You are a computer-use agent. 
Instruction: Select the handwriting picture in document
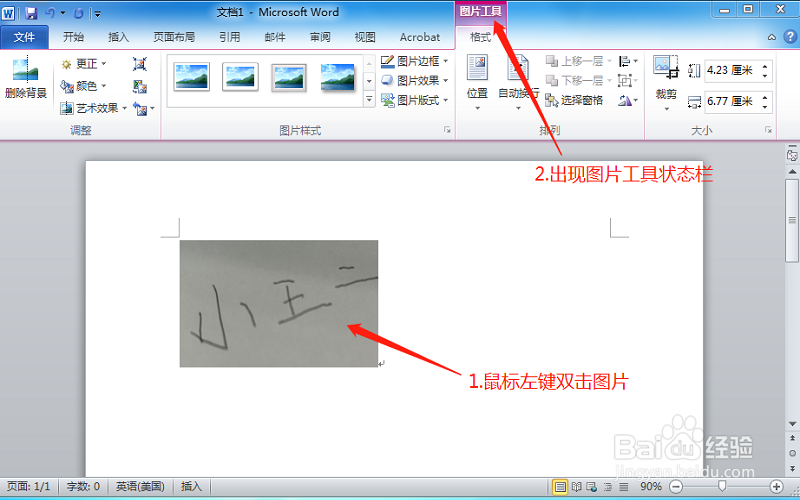pos(279,303)
